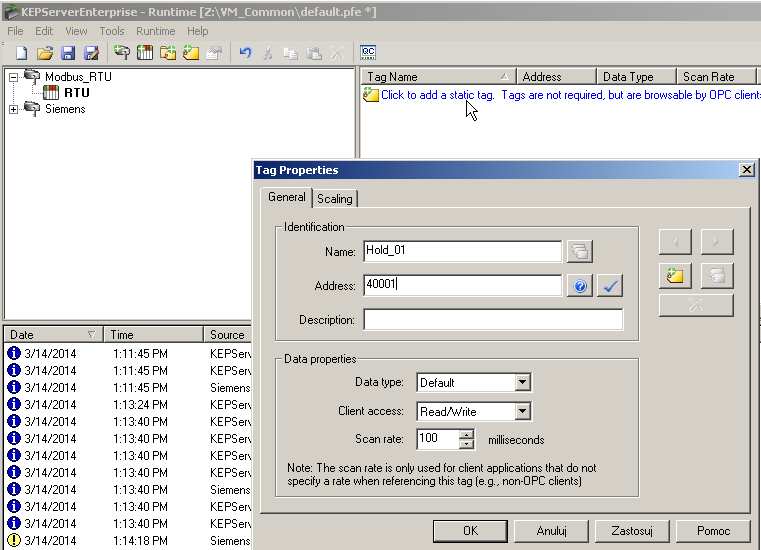
Task: Click the Time column header in log
Action: [x=153, y=334]
